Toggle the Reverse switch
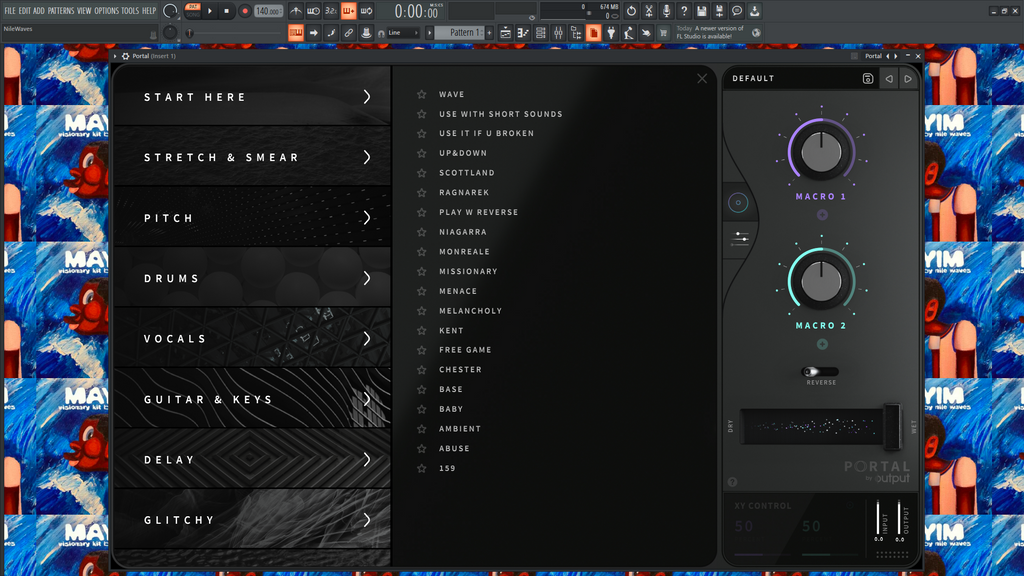Image resolution: width=1024 pixels, height=576 pixels. click(x=820, y=372)
